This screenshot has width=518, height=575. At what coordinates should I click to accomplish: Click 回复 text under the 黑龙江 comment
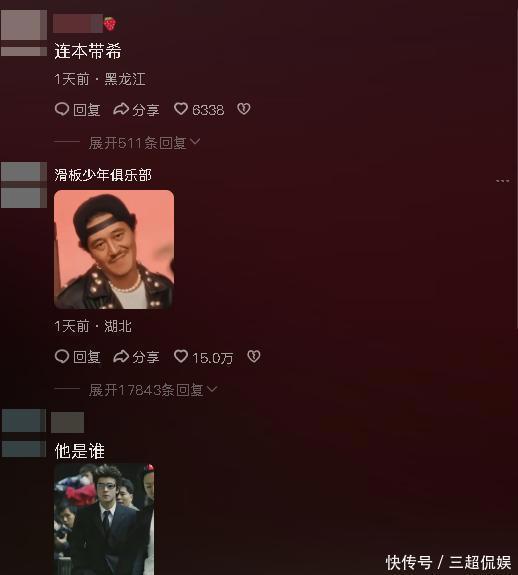[87, 110]
